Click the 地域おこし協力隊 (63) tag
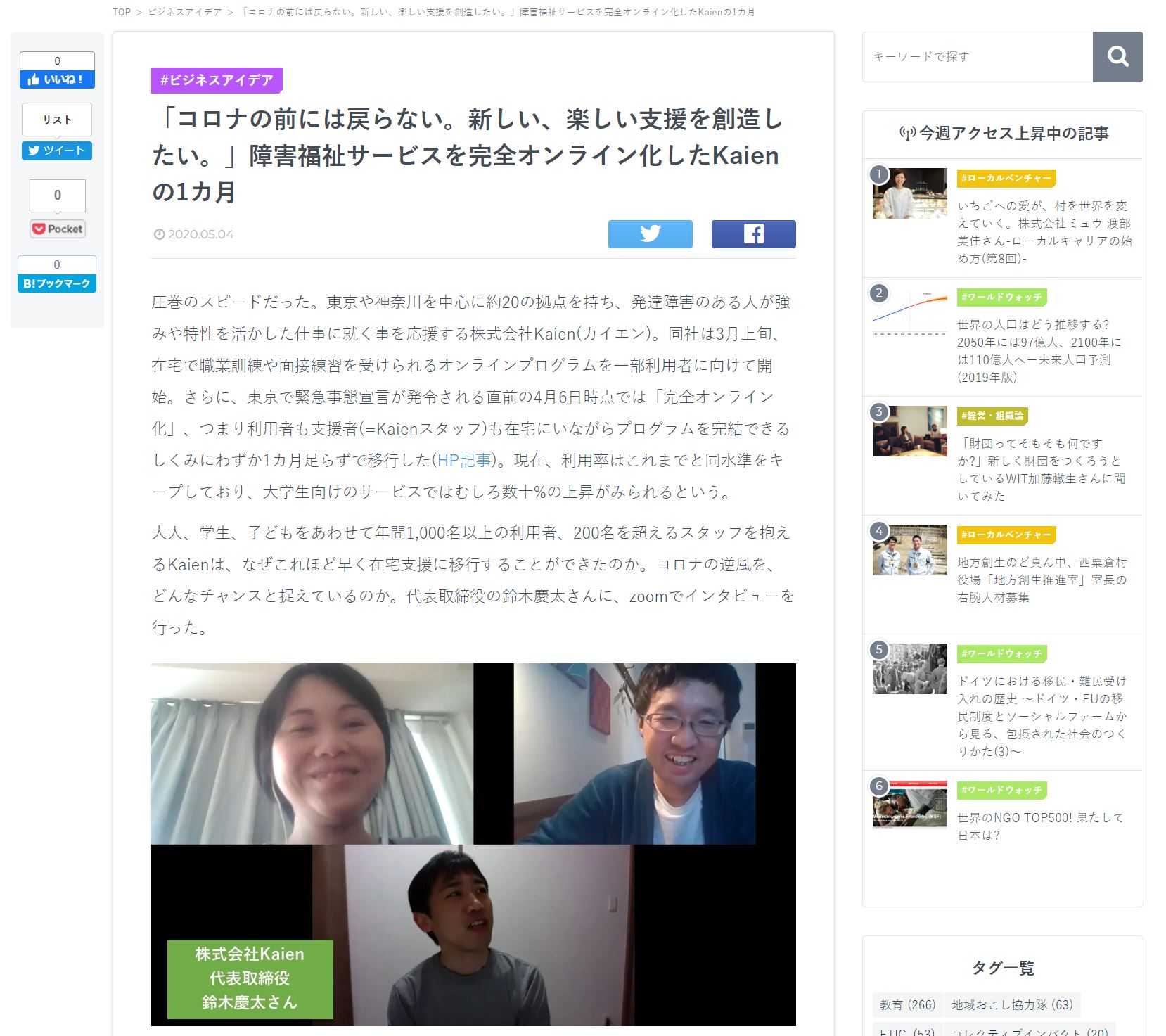The height and width of the screenshot is (1036, 1166). 1013,1005
